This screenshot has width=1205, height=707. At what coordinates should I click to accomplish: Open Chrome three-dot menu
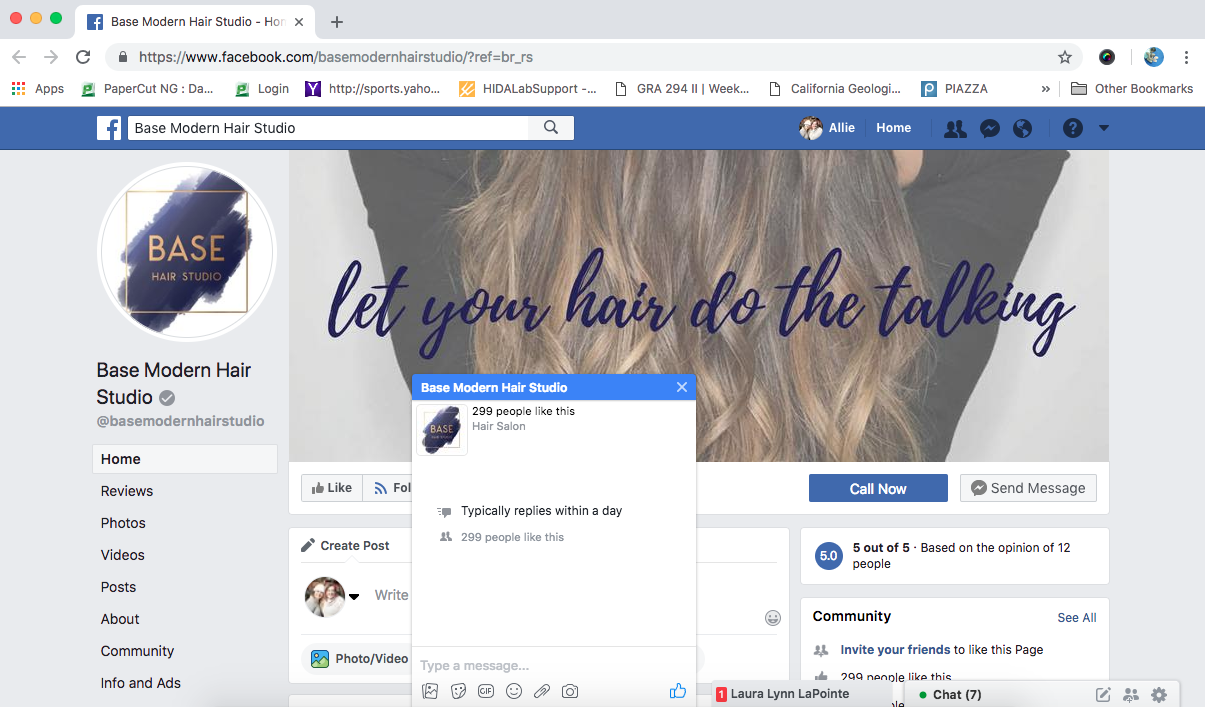(1186, 57)
